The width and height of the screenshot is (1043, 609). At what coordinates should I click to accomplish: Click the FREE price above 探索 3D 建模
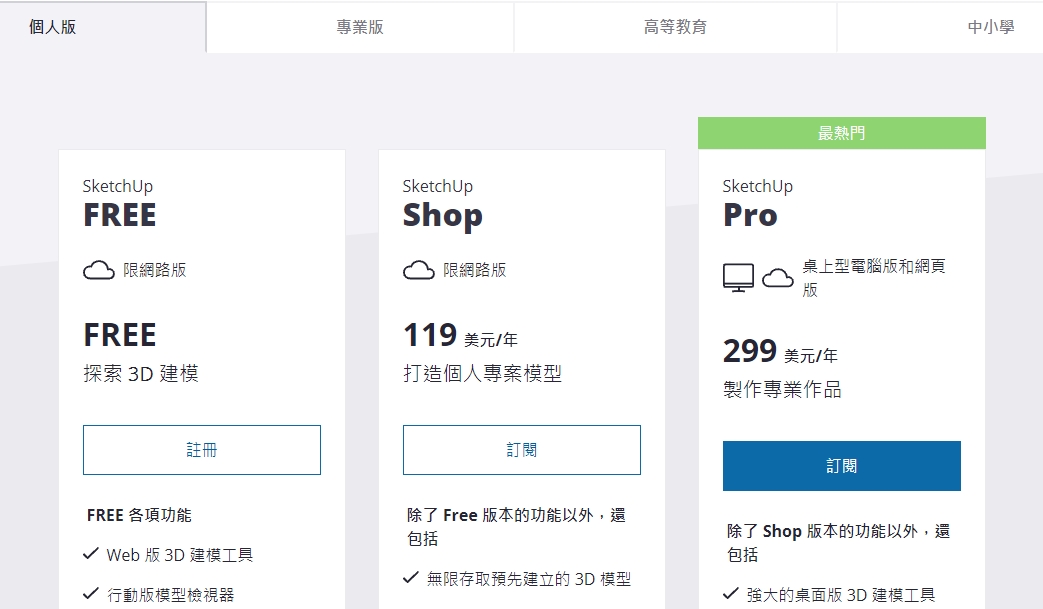(120, 335)
